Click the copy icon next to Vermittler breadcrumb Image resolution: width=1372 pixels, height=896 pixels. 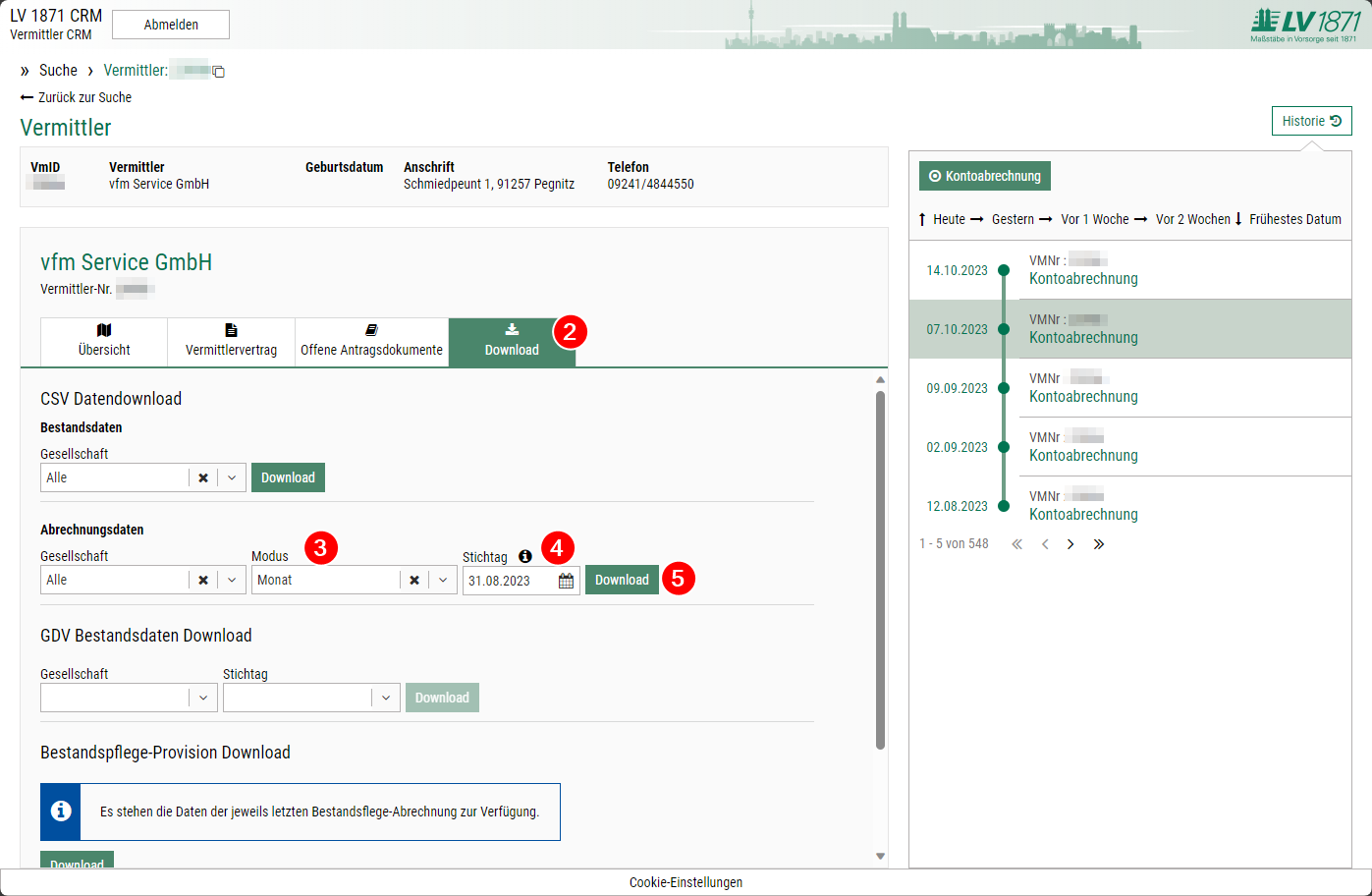pos(219,72)
